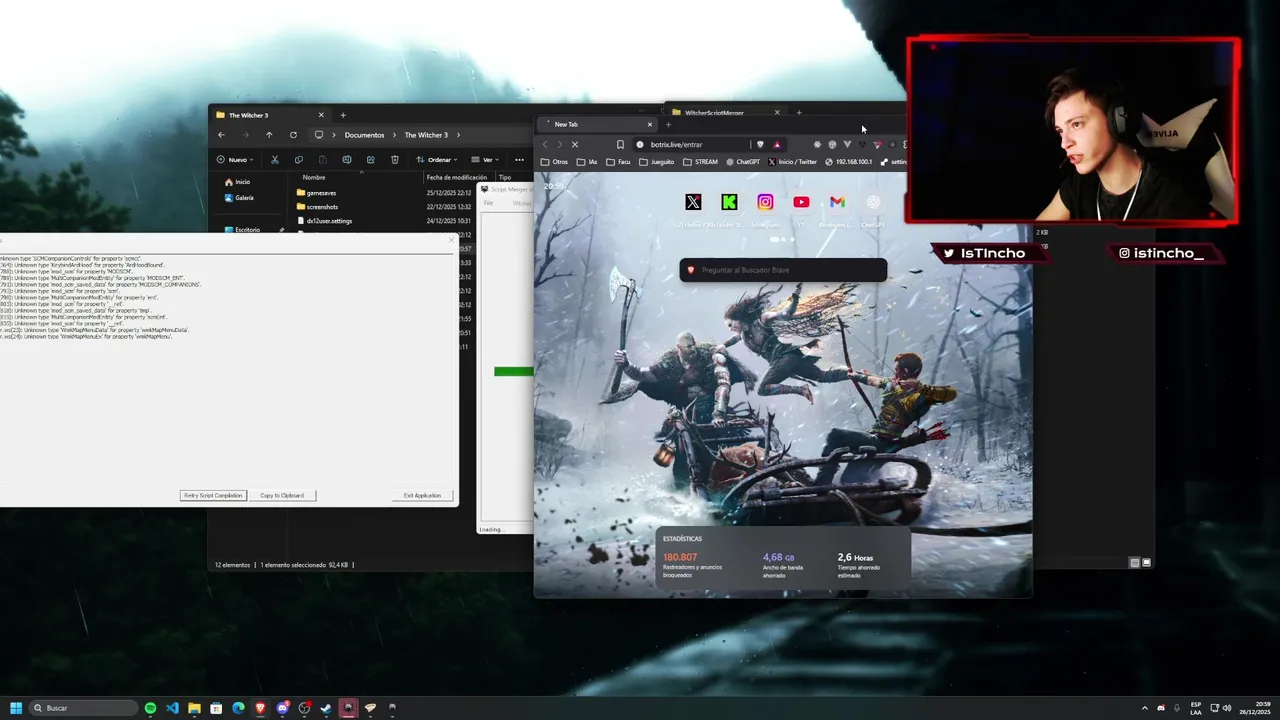
Task: Select the gamesaves folder
Action: [x=320, y=193]
